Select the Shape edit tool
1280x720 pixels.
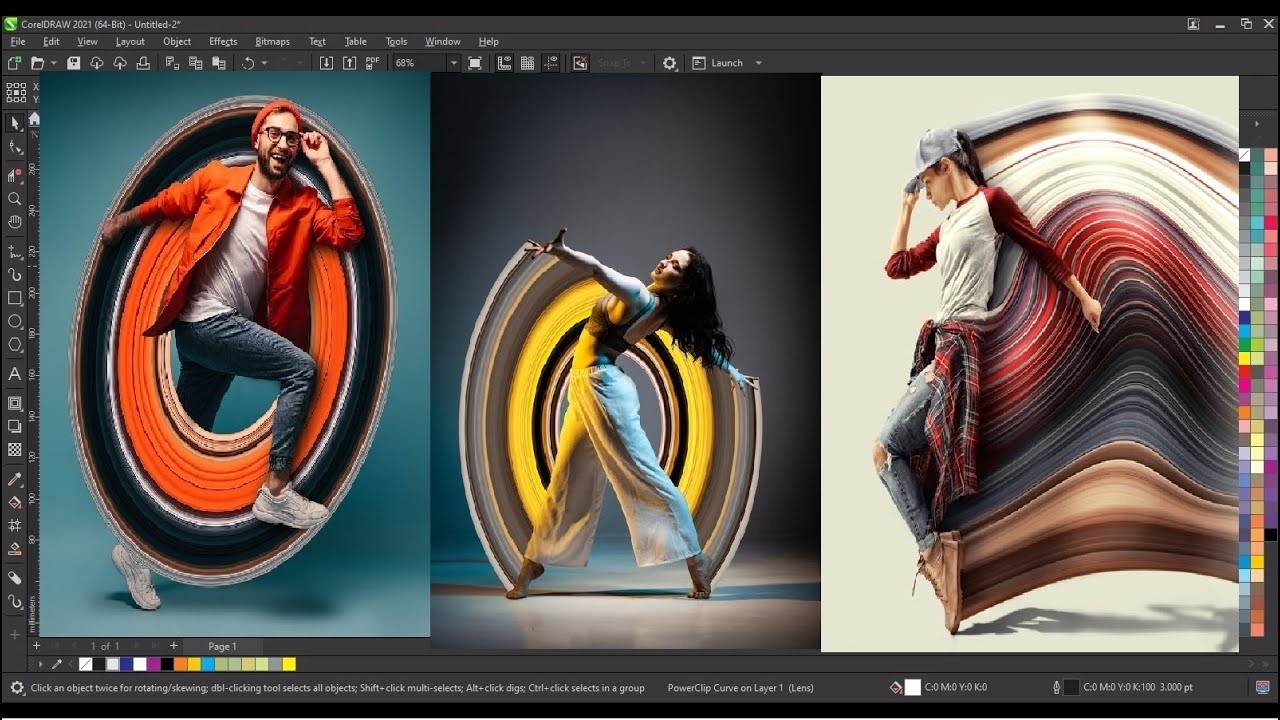(15, 148)
